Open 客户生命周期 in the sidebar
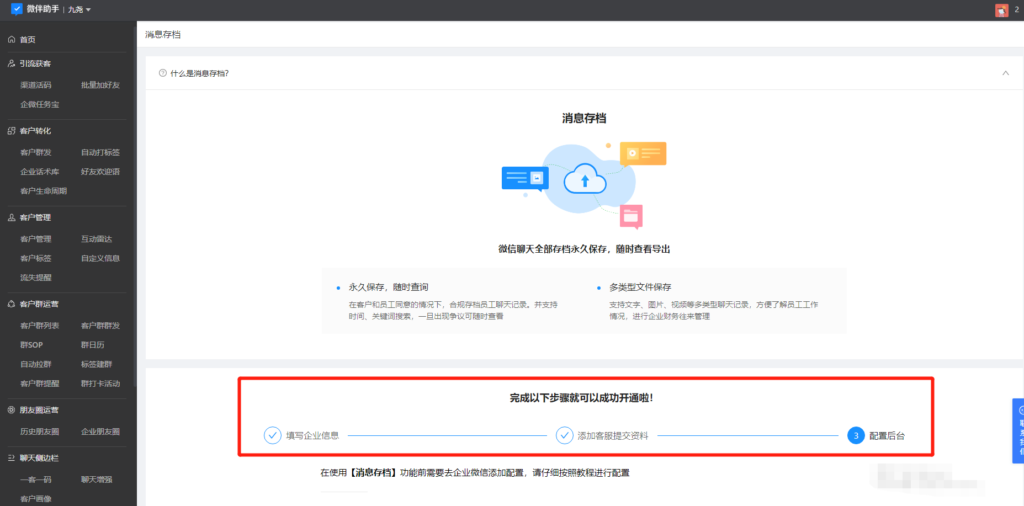Image resolution: width=1024 pixels, height=506 pixels. [x=44, y=191]
